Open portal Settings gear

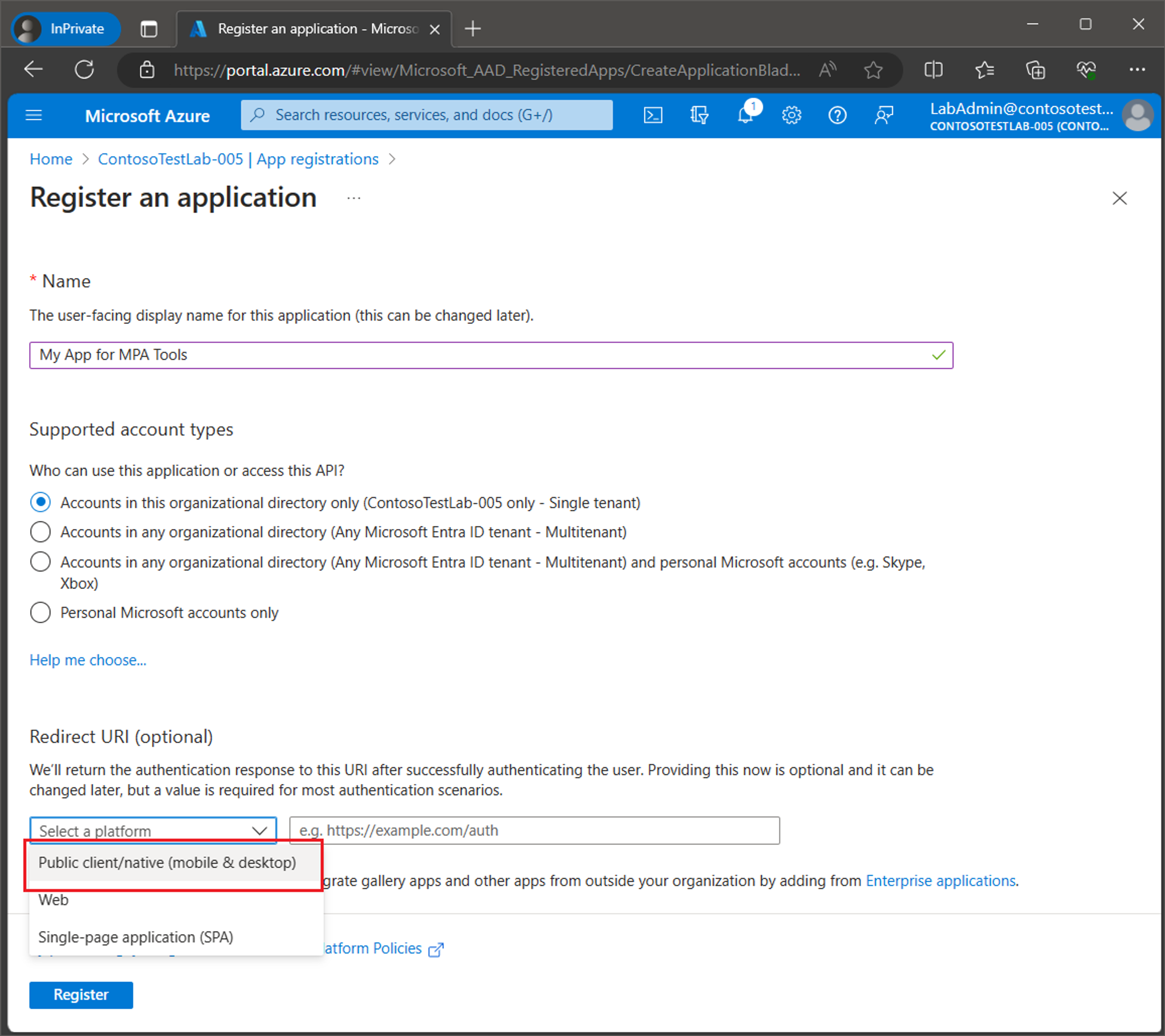791,116
